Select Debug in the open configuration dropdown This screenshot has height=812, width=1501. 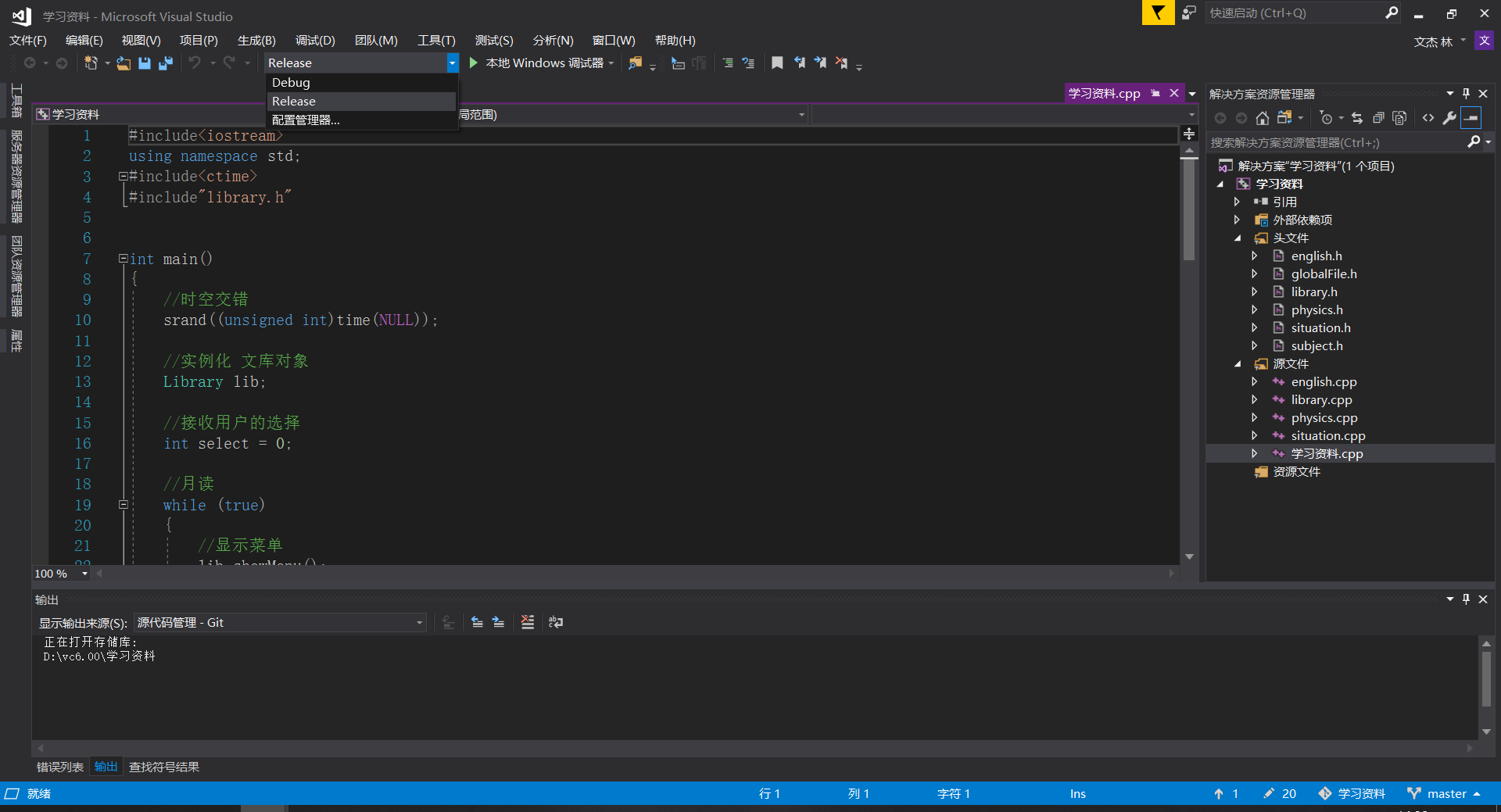pyautogui.click(x=290, y=82)
